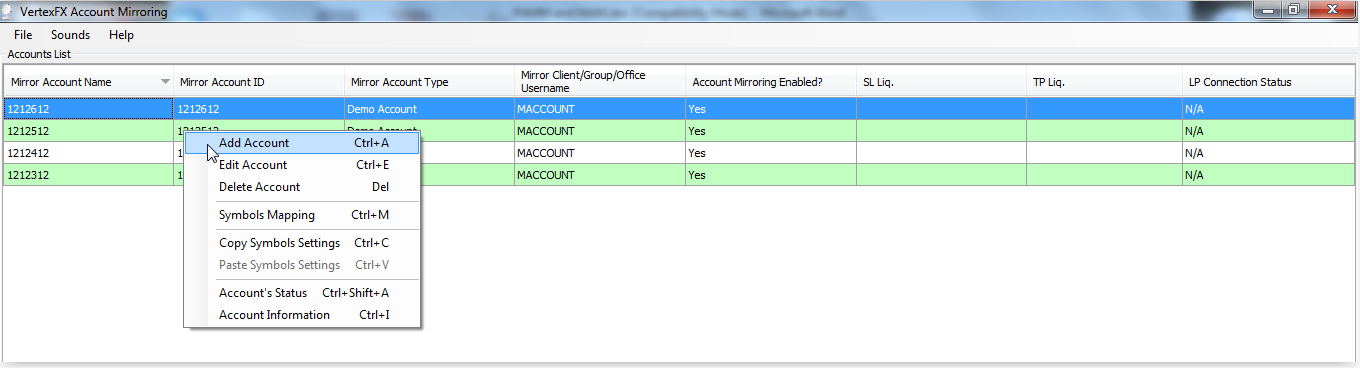Click N/A status cell in 1212512 row
This screenshot has width=1360, height=368.
(x=1268, y=131)
